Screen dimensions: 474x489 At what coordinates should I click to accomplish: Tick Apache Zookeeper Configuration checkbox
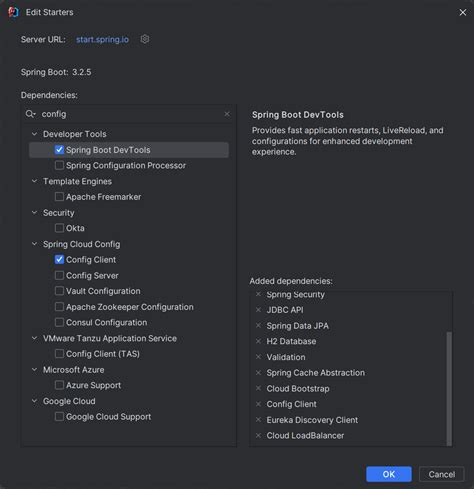59,307
